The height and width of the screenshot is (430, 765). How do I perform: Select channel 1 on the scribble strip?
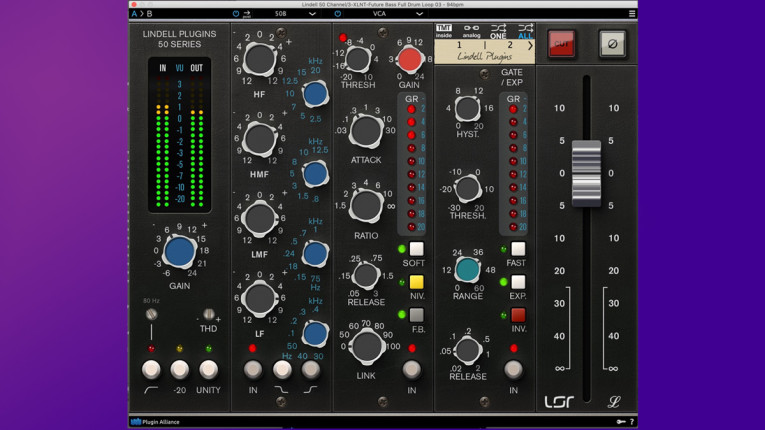tap(459, 45)
